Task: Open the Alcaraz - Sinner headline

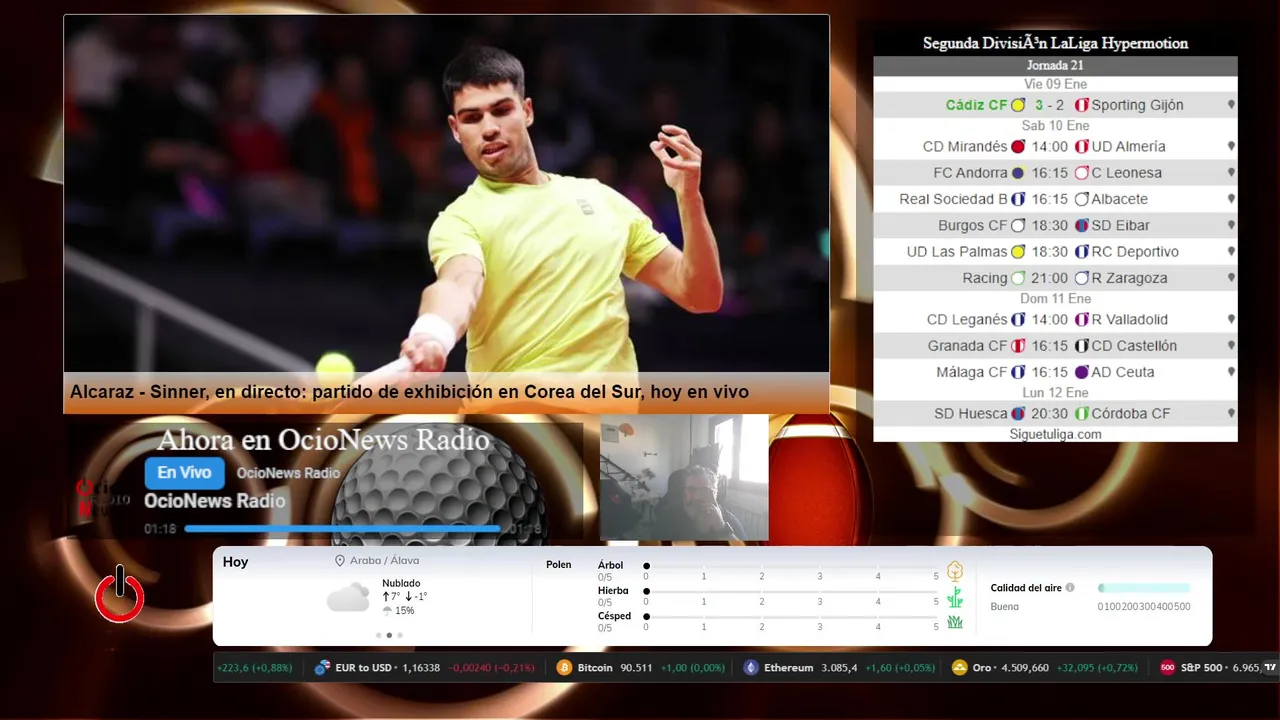Action: pyautogui.click(x=409, y=392)
